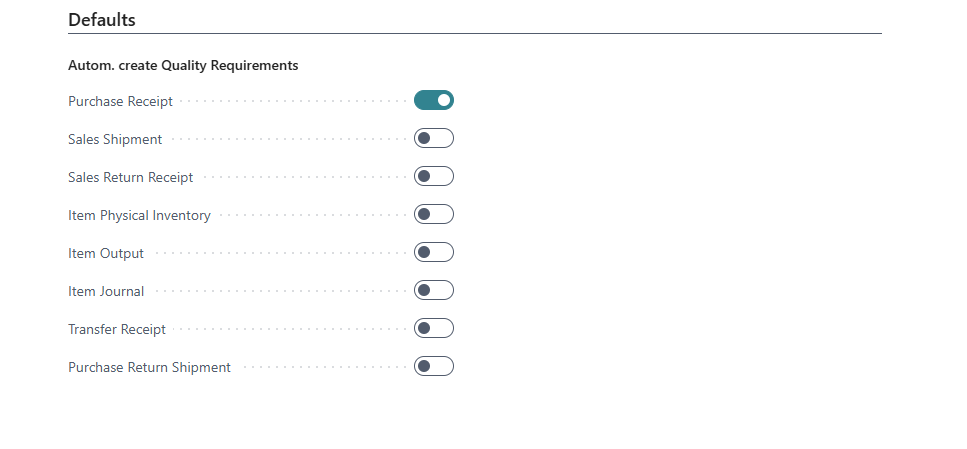
Task: Click the dotted leader after Item Journal
Action: 280,292
